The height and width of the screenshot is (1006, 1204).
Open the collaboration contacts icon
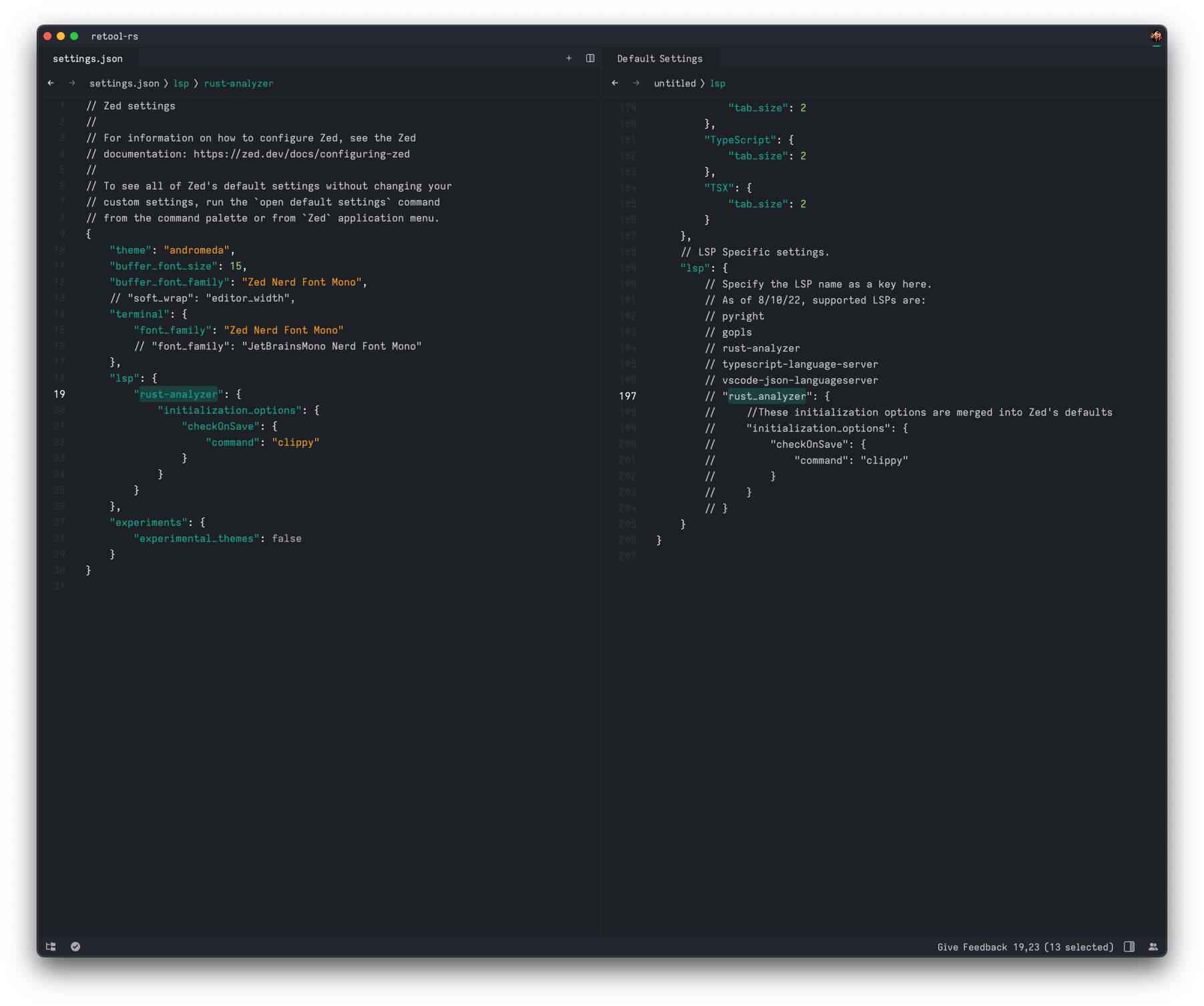pos(1153,947)
